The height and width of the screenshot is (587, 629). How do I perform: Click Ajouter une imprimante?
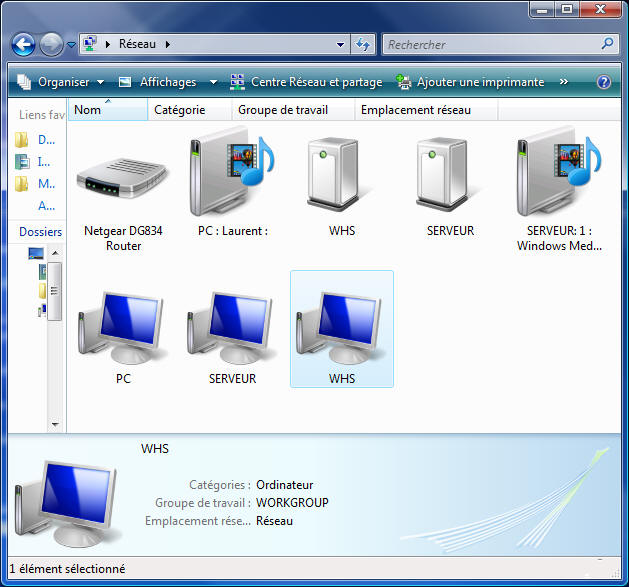click(471, 82)
